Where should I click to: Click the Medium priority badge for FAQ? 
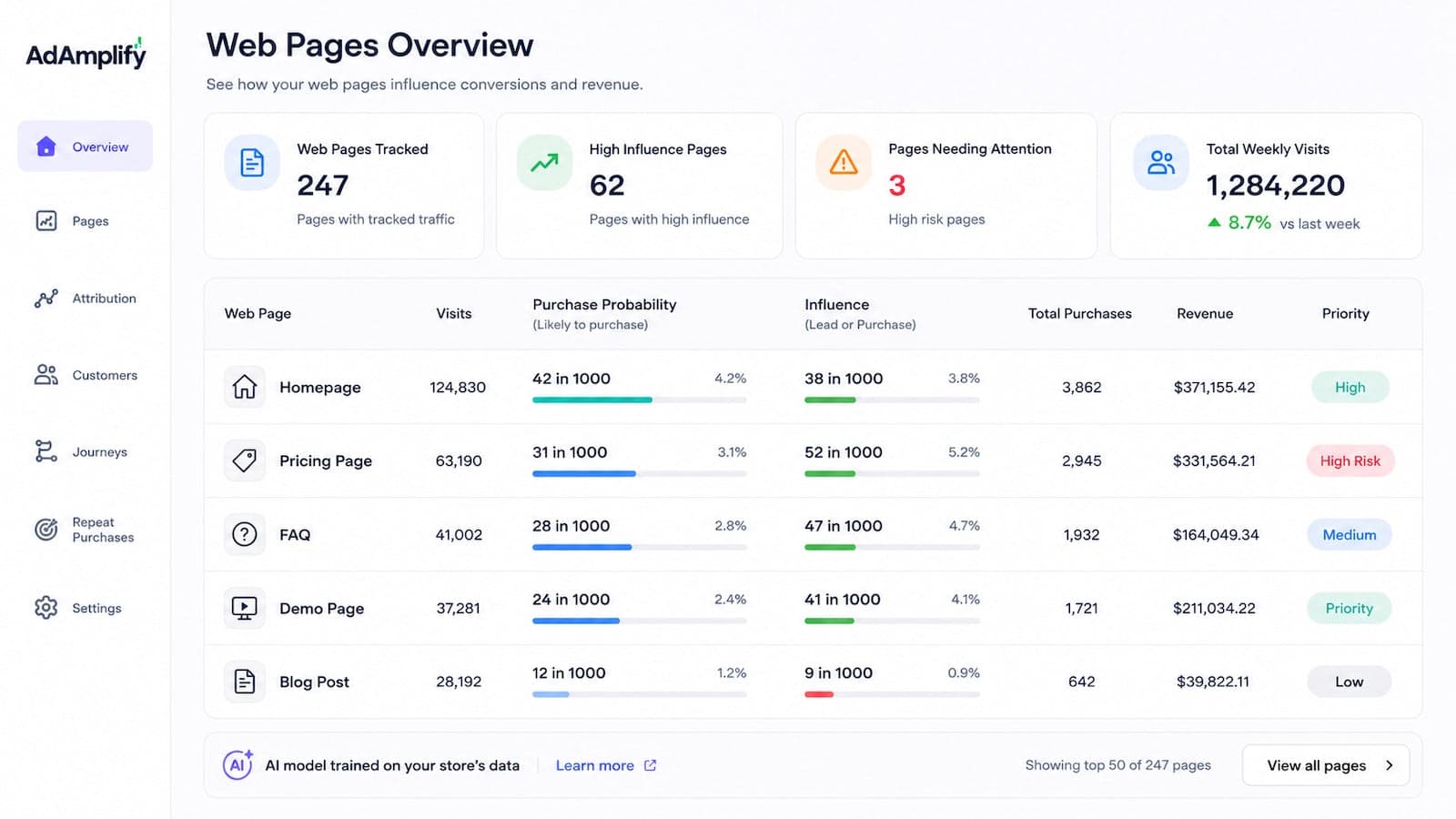coord(1350,534)
